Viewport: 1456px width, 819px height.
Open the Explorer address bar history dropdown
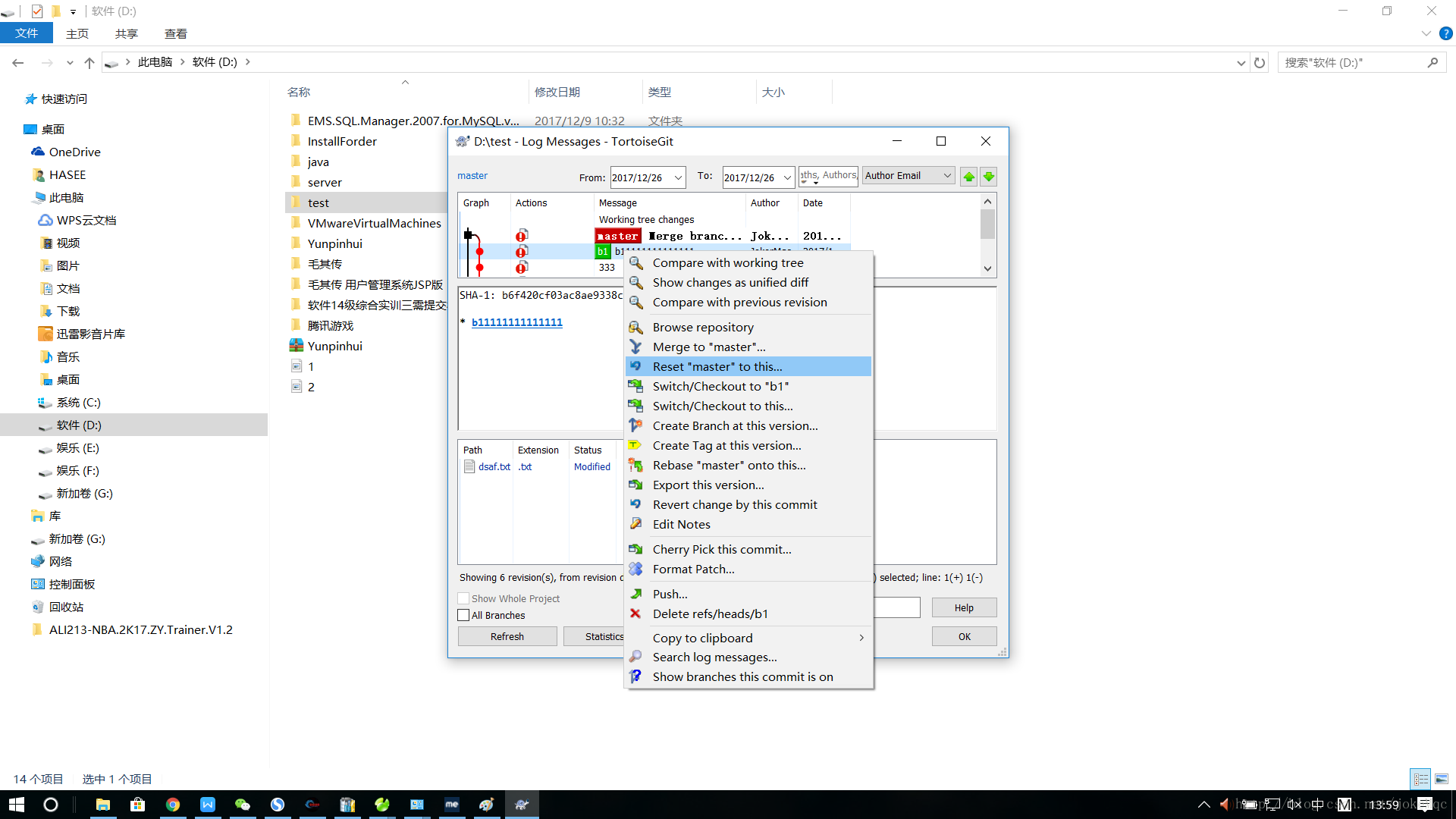[1241, 62]
